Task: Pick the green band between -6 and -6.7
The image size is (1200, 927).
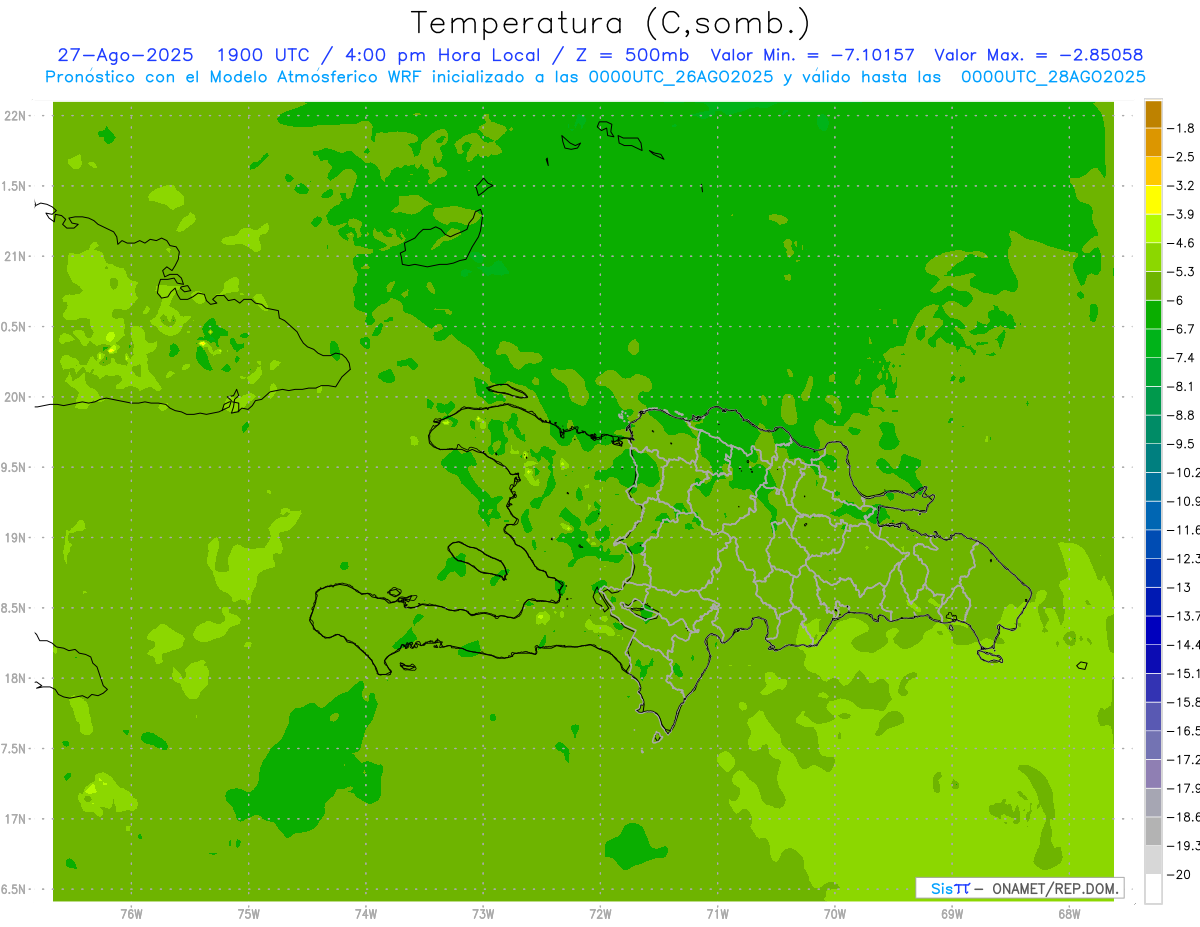Action: 1153,315
